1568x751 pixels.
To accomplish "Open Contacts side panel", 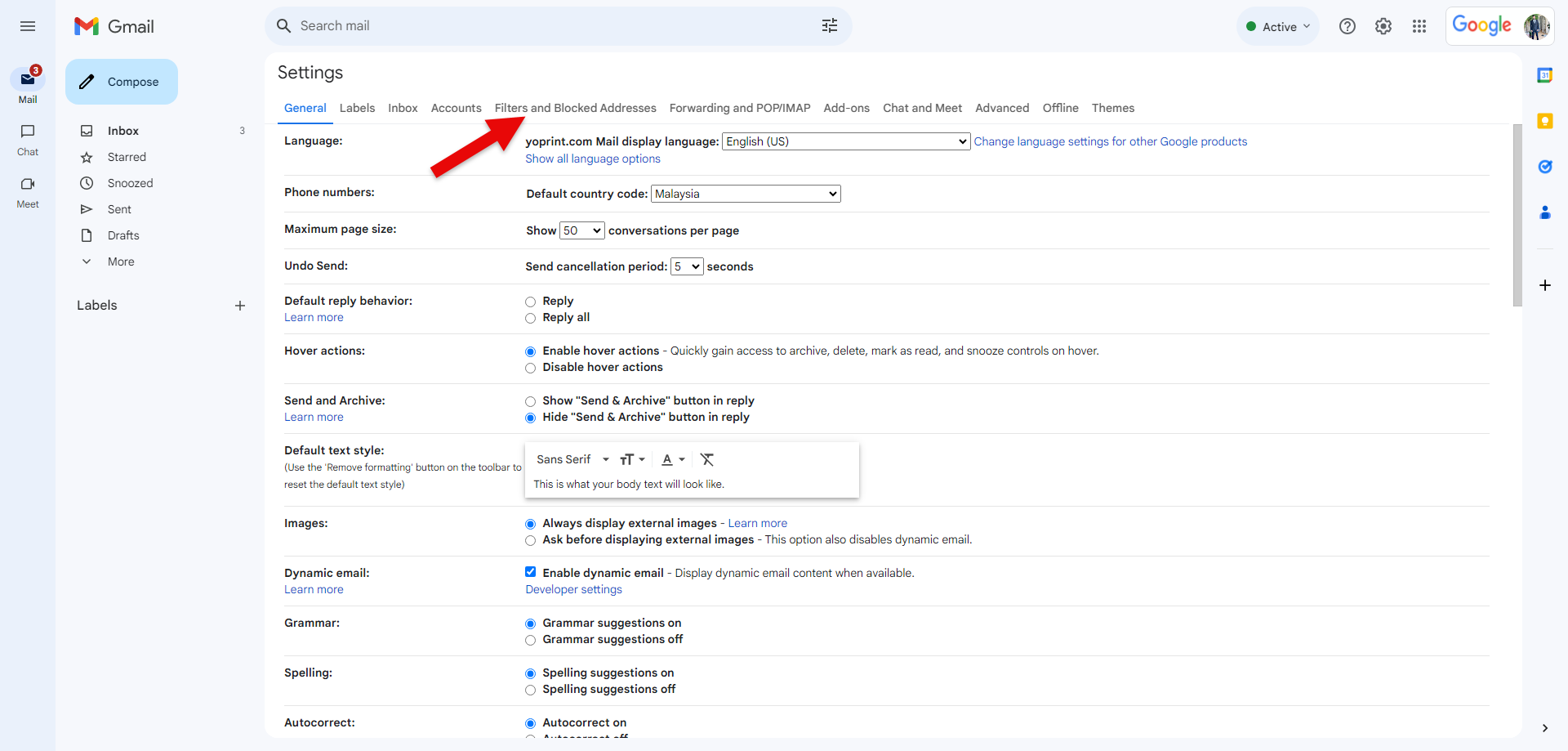I will (x=1545, y=212).
